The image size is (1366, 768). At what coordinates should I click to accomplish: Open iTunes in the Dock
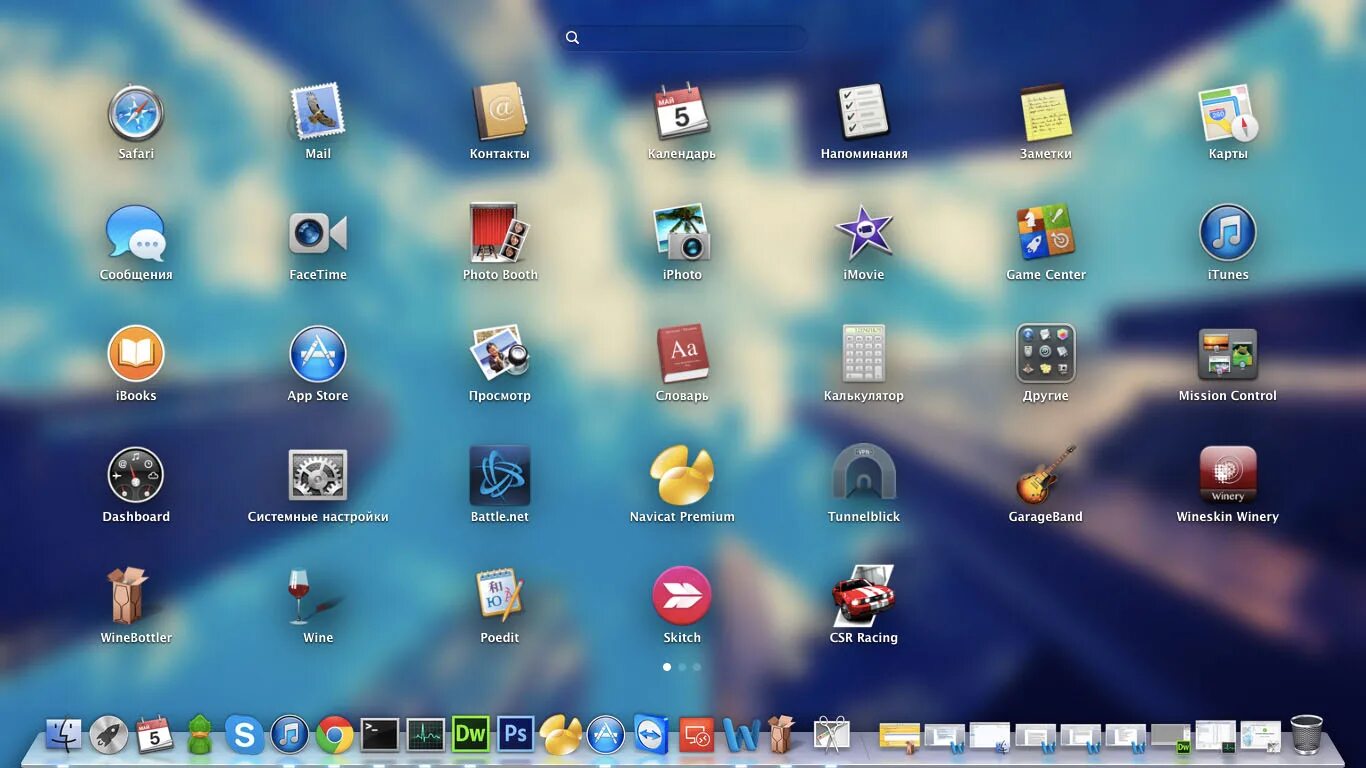point(290,735)
